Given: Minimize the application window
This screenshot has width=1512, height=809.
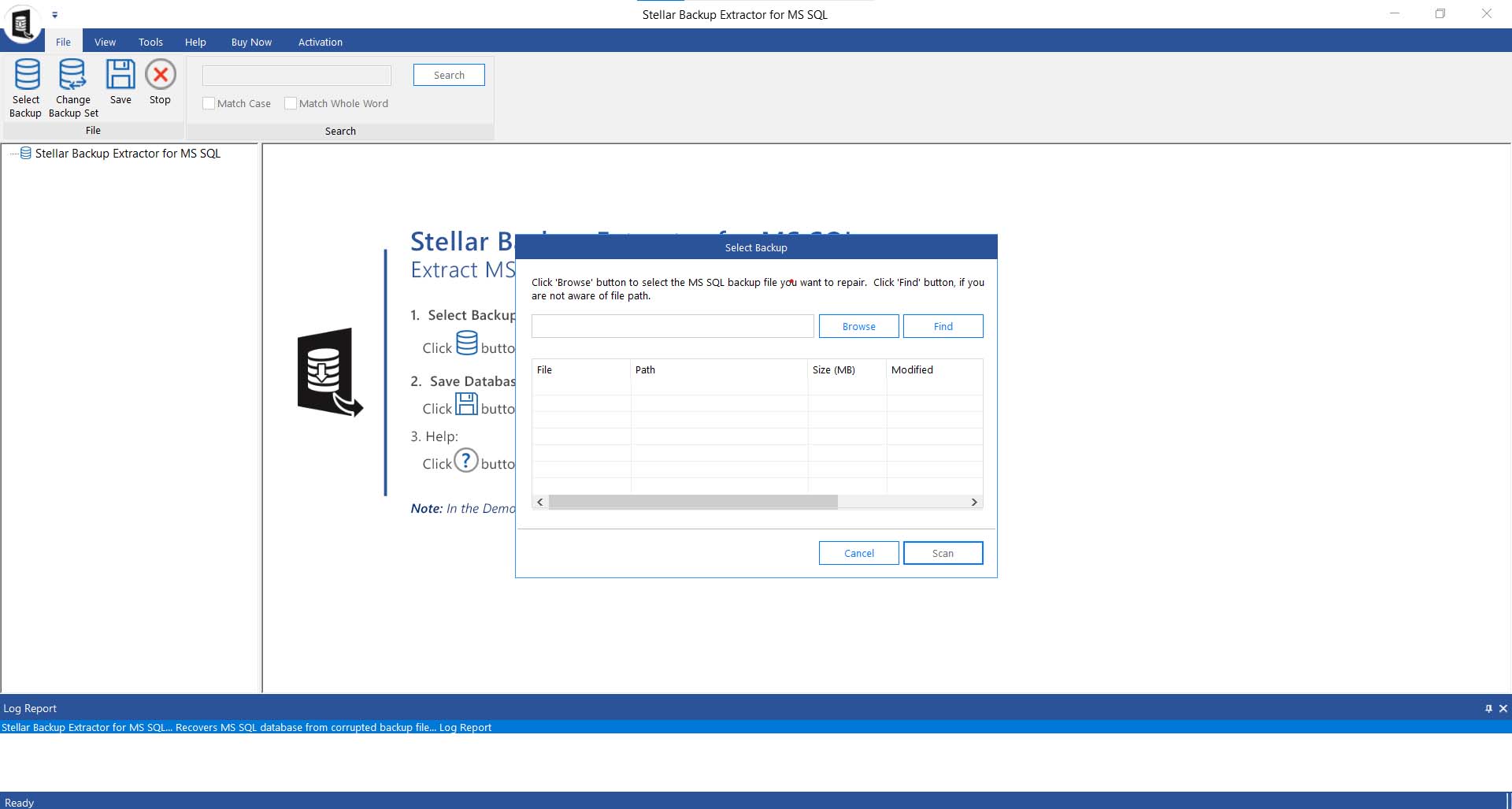Looking at the screenshot, I should pyautogui.click(x=1395, y=14).
